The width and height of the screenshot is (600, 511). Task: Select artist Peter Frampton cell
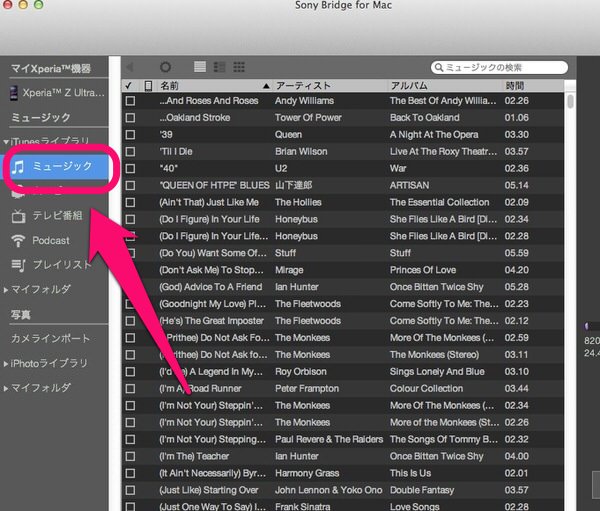(x=307, y=389)
